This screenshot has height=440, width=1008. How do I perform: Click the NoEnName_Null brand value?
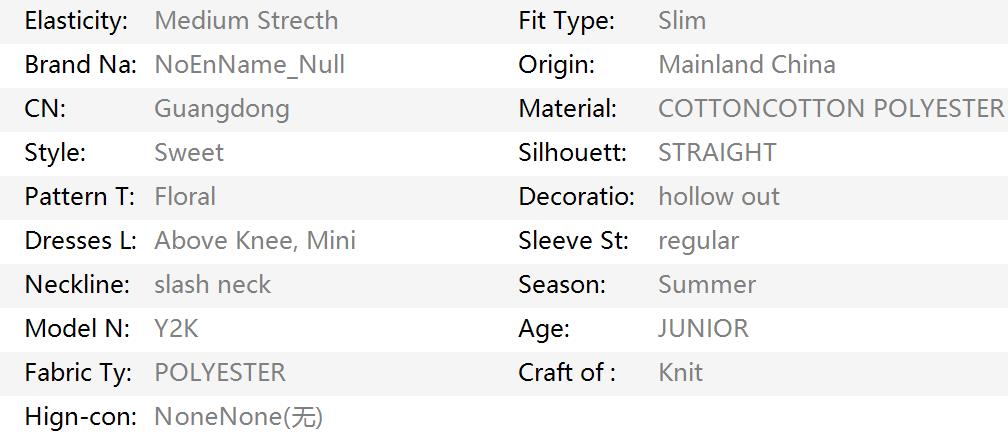(x=249, y=65)
